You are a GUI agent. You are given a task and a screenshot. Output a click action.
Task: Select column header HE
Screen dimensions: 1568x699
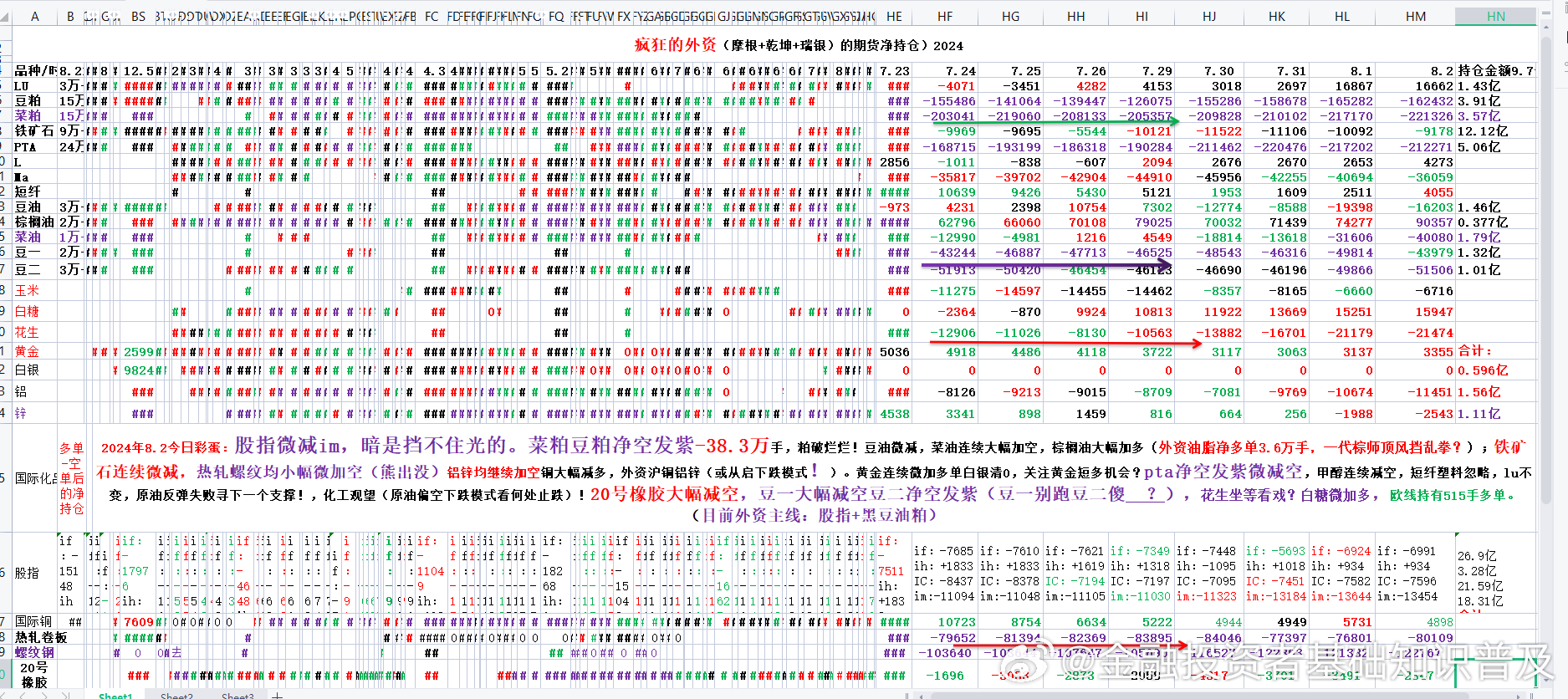coord(894,16)
